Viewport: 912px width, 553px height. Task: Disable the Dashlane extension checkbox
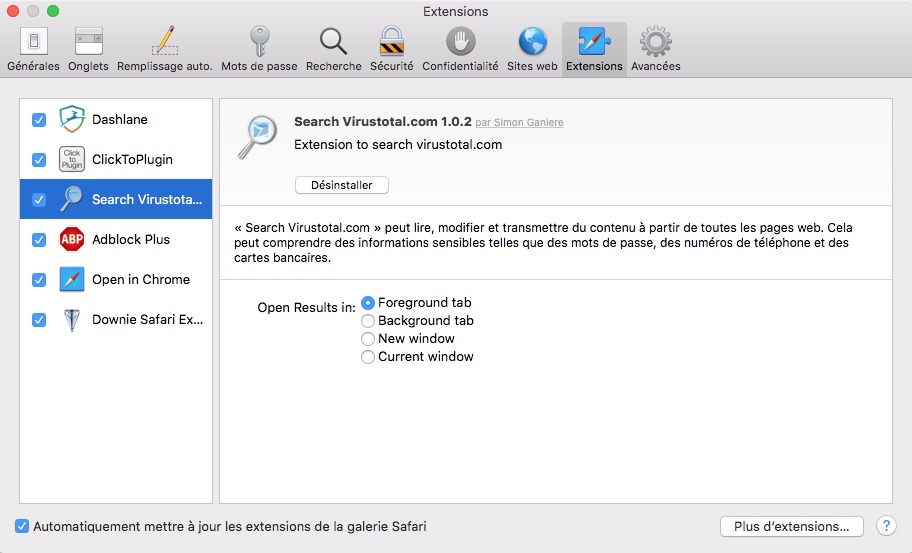click(x=39, y=120)
